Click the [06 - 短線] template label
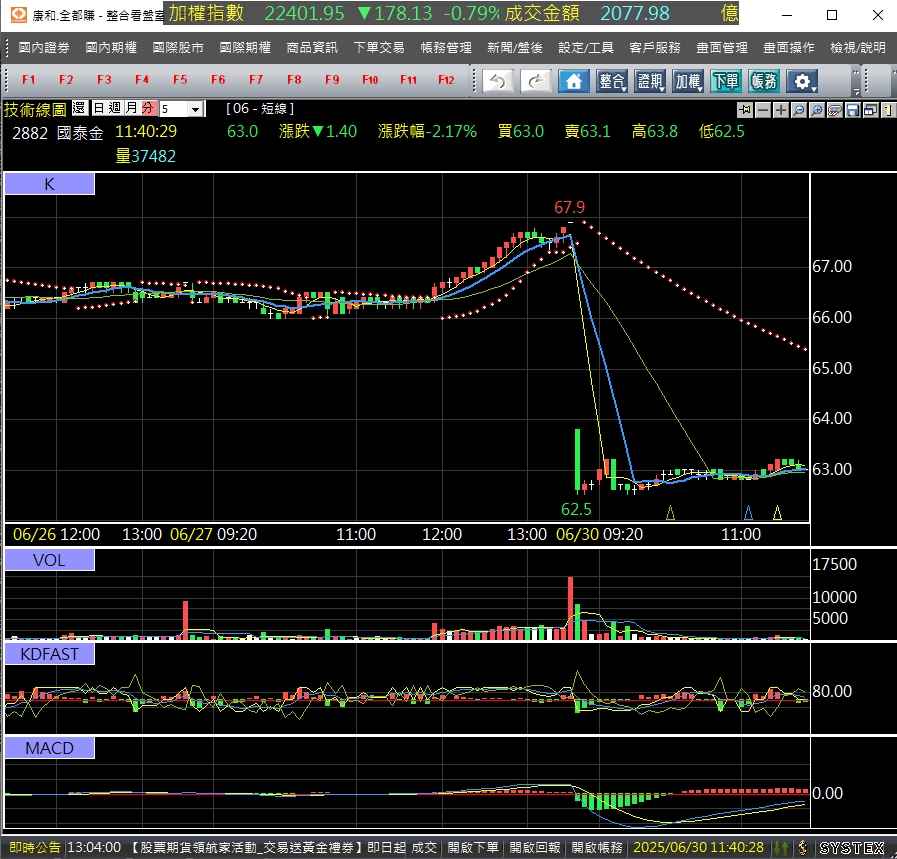The width and height of the screenshot is (897, 859). tap(260, 109)
